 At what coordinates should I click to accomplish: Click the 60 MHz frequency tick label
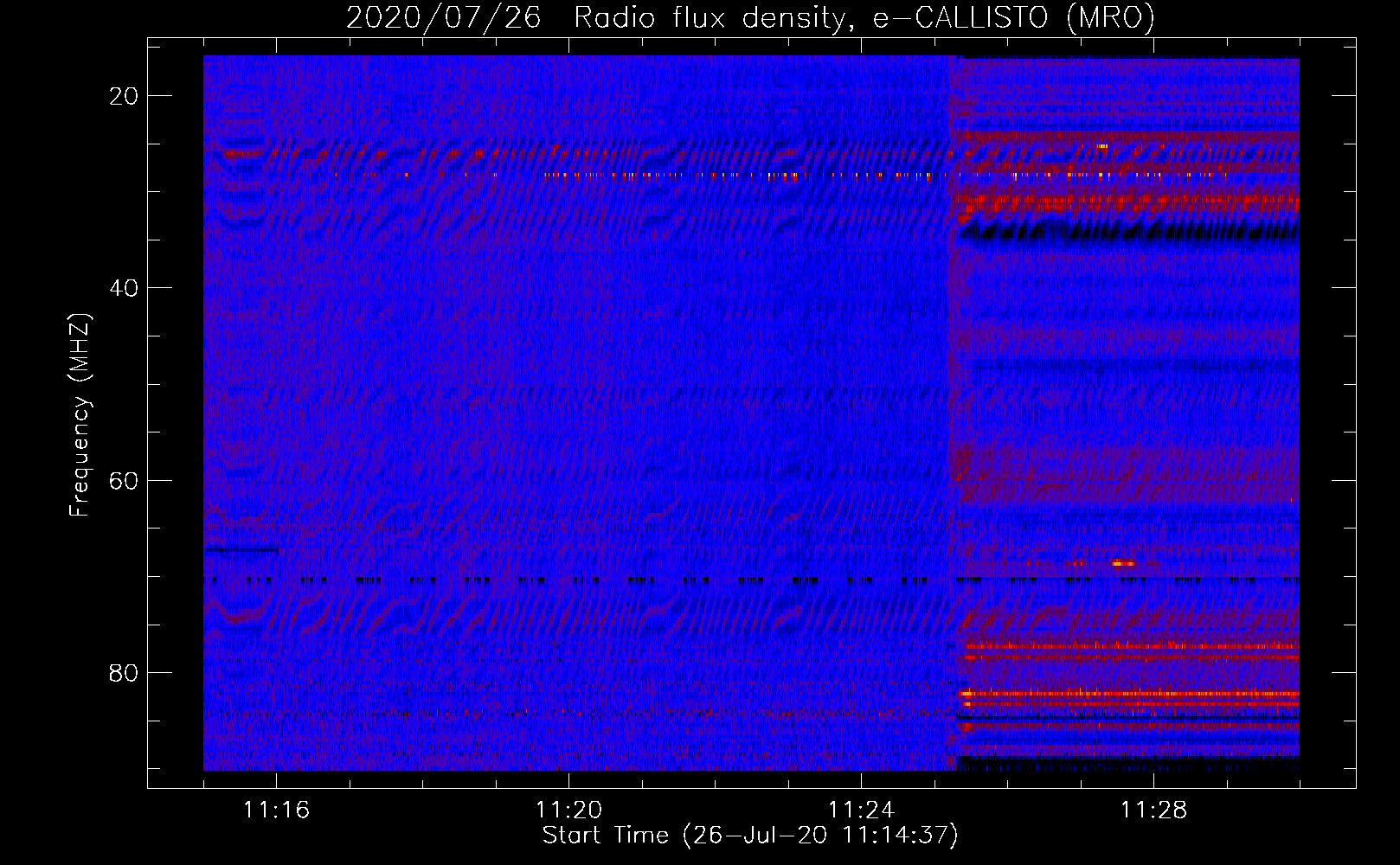(x=124, y=480)
